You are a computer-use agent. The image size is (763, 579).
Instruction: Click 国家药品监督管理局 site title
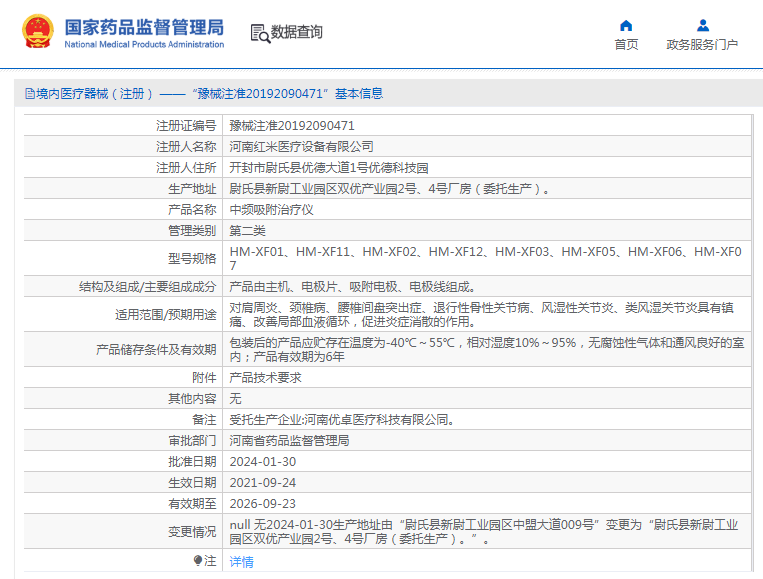click(x=144, y=27)
